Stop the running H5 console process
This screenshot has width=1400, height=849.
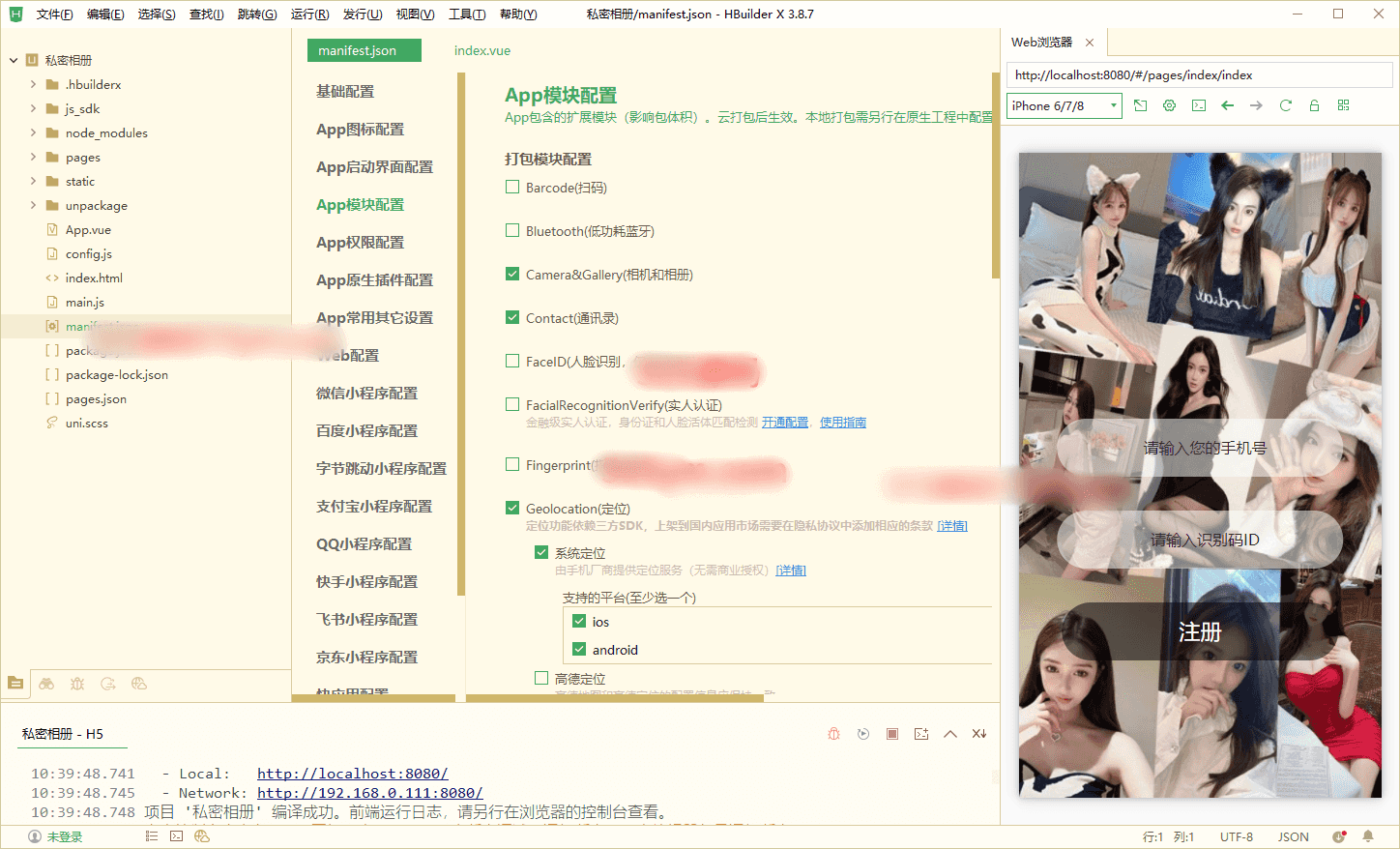click(x=891, y=734)
